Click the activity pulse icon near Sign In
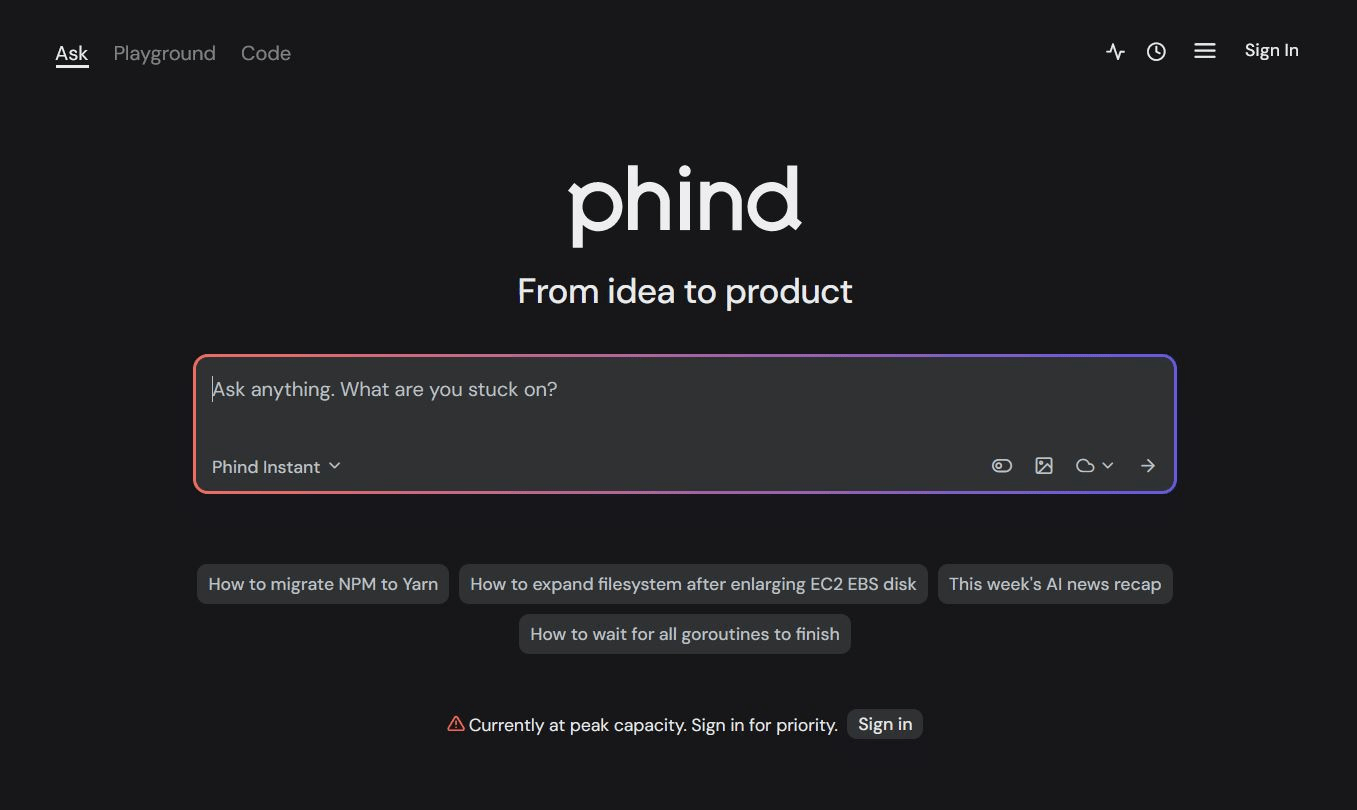 pos(1114,51)
